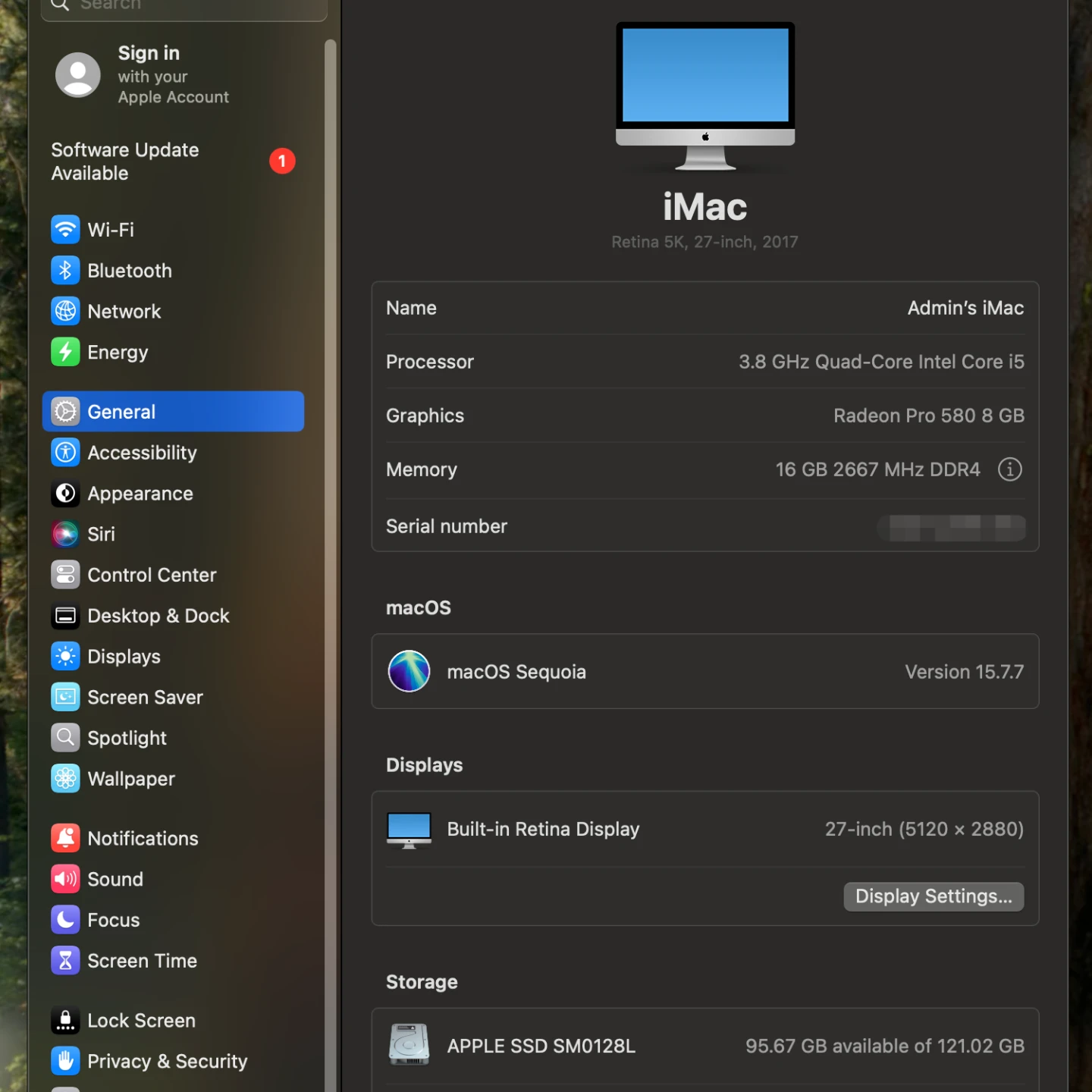
Task: Click the Serial number label
Action: [x=447, y=526]
